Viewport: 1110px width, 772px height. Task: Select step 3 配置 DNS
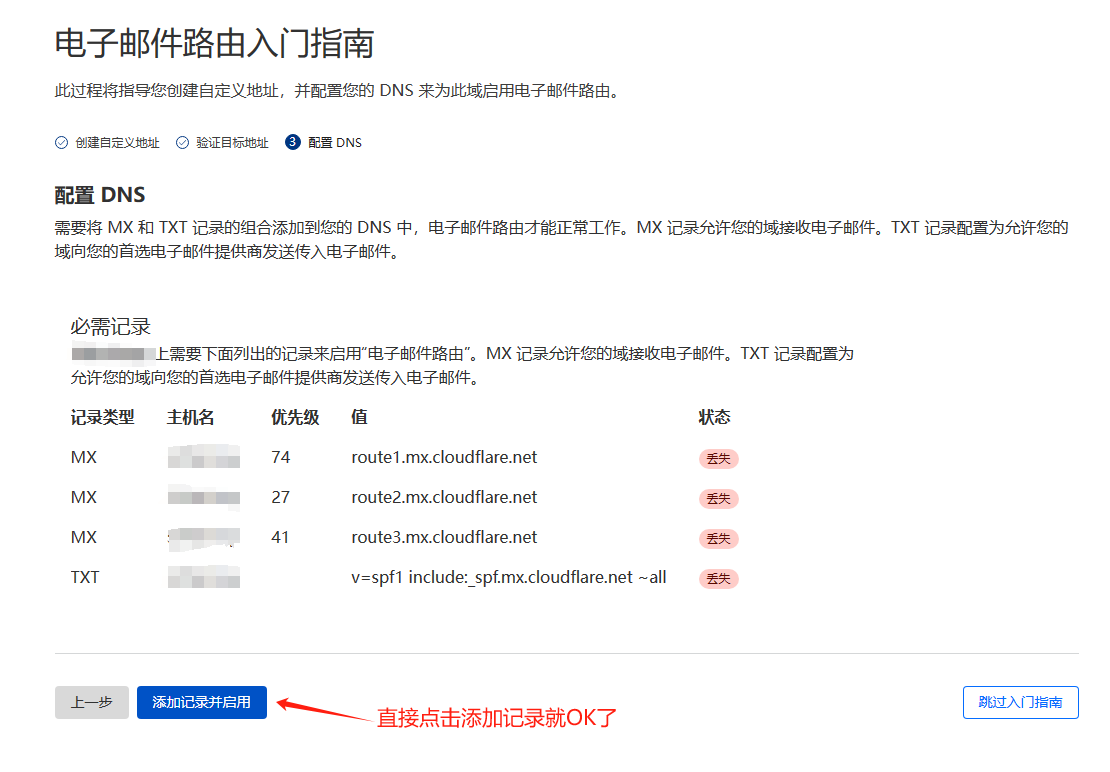coord(324,143)
